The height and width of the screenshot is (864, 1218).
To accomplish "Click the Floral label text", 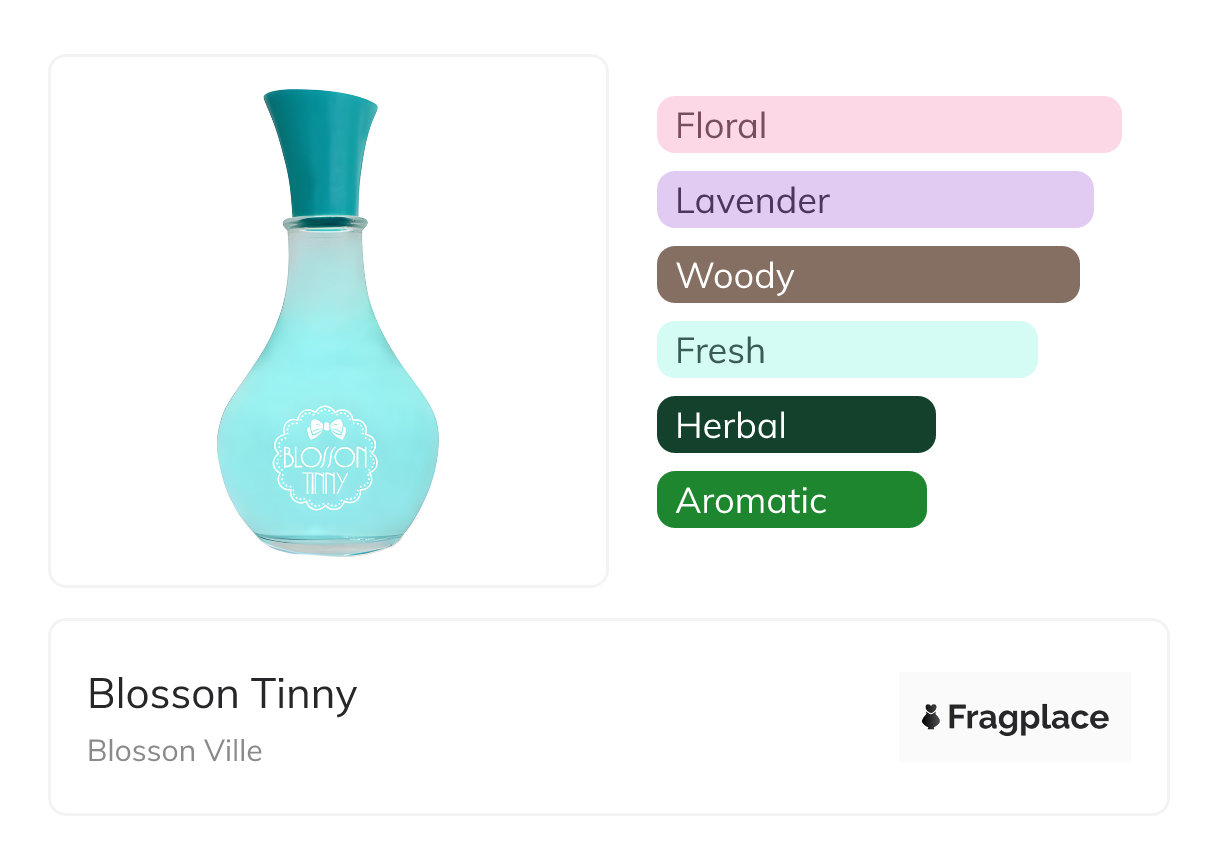I will [x=721, y=126].
